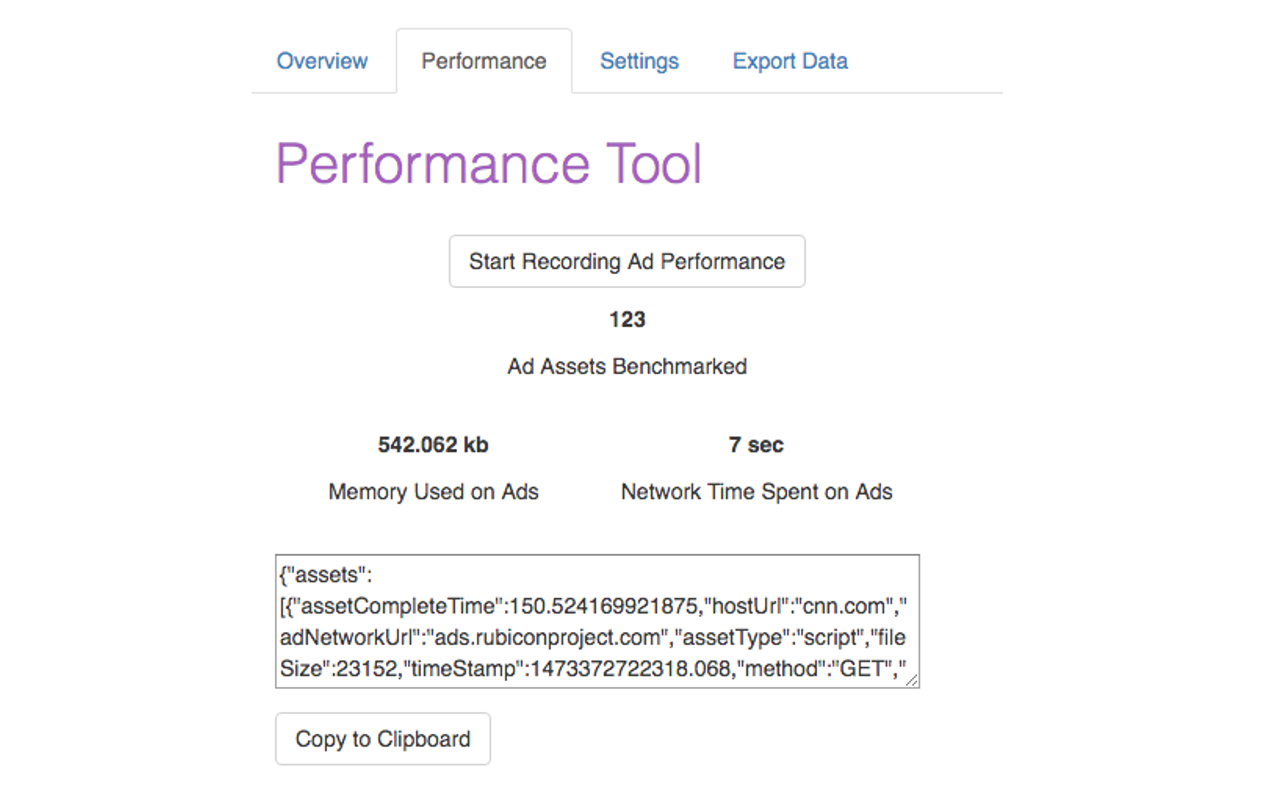Place cursor on the GET method value
This screenshot has width=1280, height=800.
point(862,669)
